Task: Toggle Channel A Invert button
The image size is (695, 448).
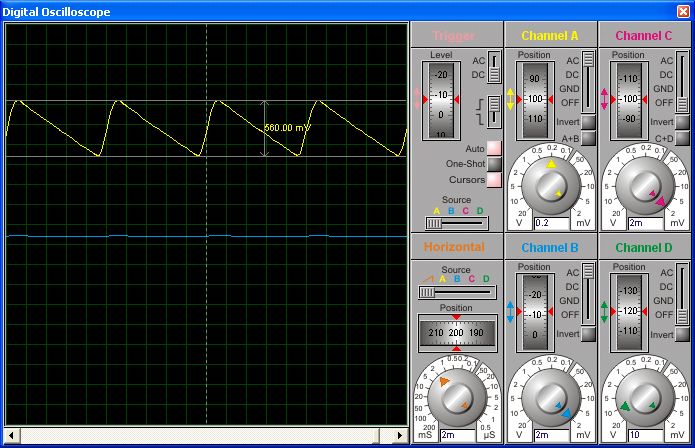Action: click(588, 122)
